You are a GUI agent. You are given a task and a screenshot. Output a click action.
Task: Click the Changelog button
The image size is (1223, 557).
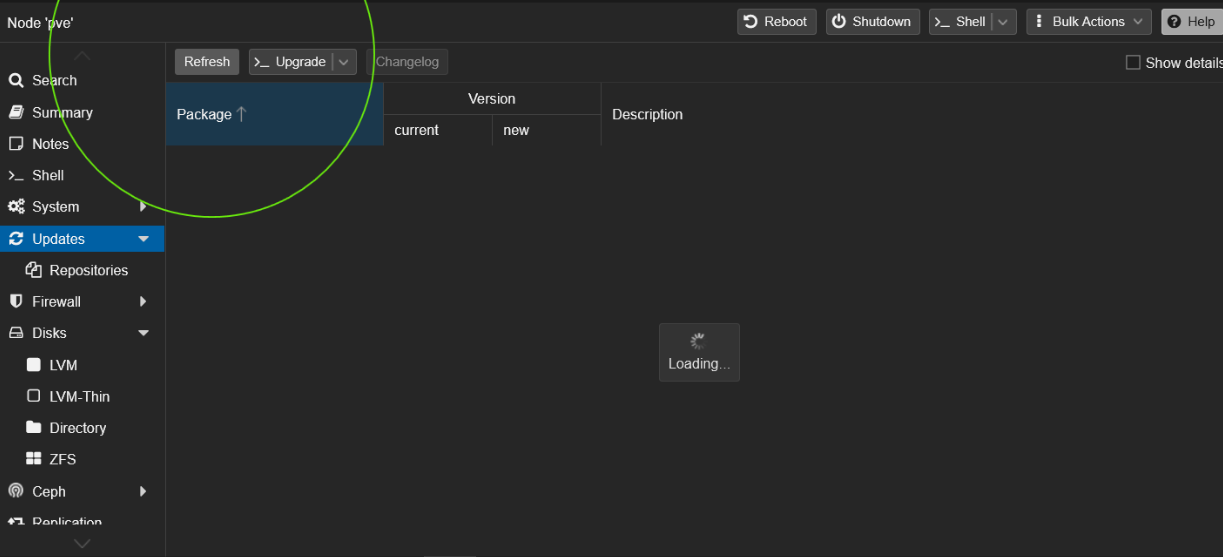point(408,62)
